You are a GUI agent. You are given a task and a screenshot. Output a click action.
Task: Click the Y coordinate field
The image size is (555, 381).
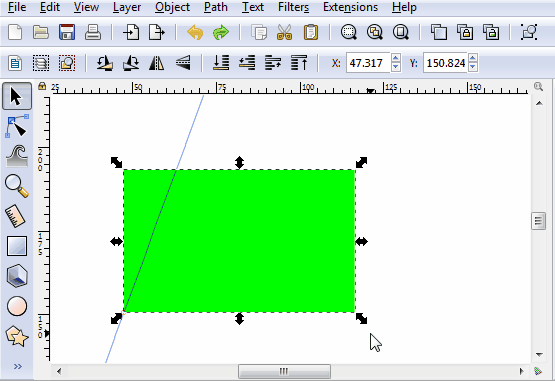click(x=445, y=63)
